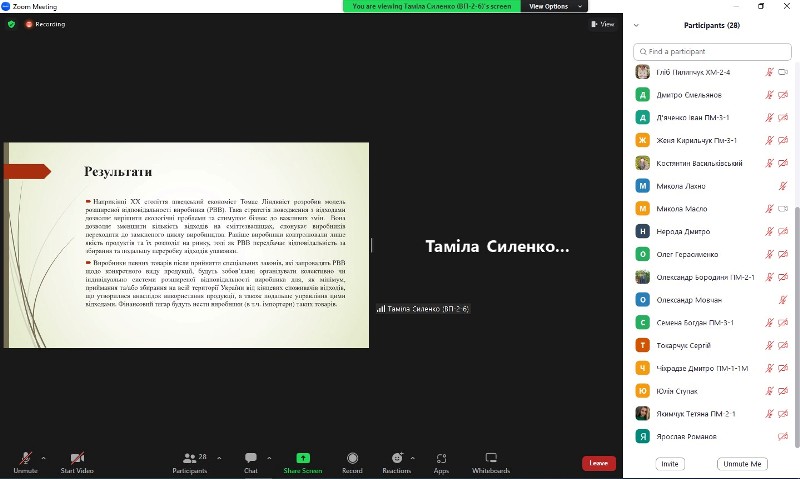The height and width of the screenshot is (479, 800).
Task: Click Гліб Пилипчук's profile avatar
Action: point(642,72)
